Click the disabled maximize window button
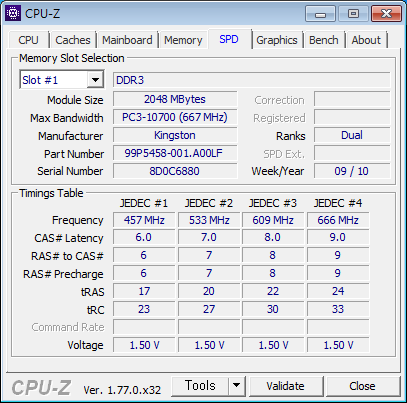407x403 pixels. tap(353, 14)
